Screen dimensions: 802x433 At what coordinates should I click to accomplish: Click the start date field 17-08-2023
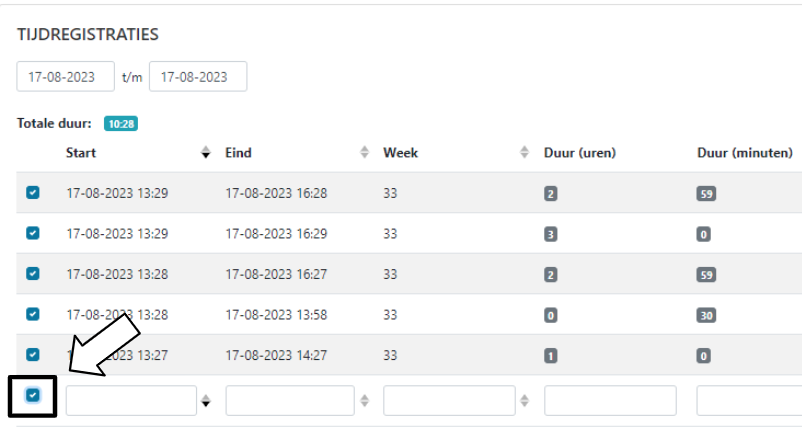(x=65, y=77)
